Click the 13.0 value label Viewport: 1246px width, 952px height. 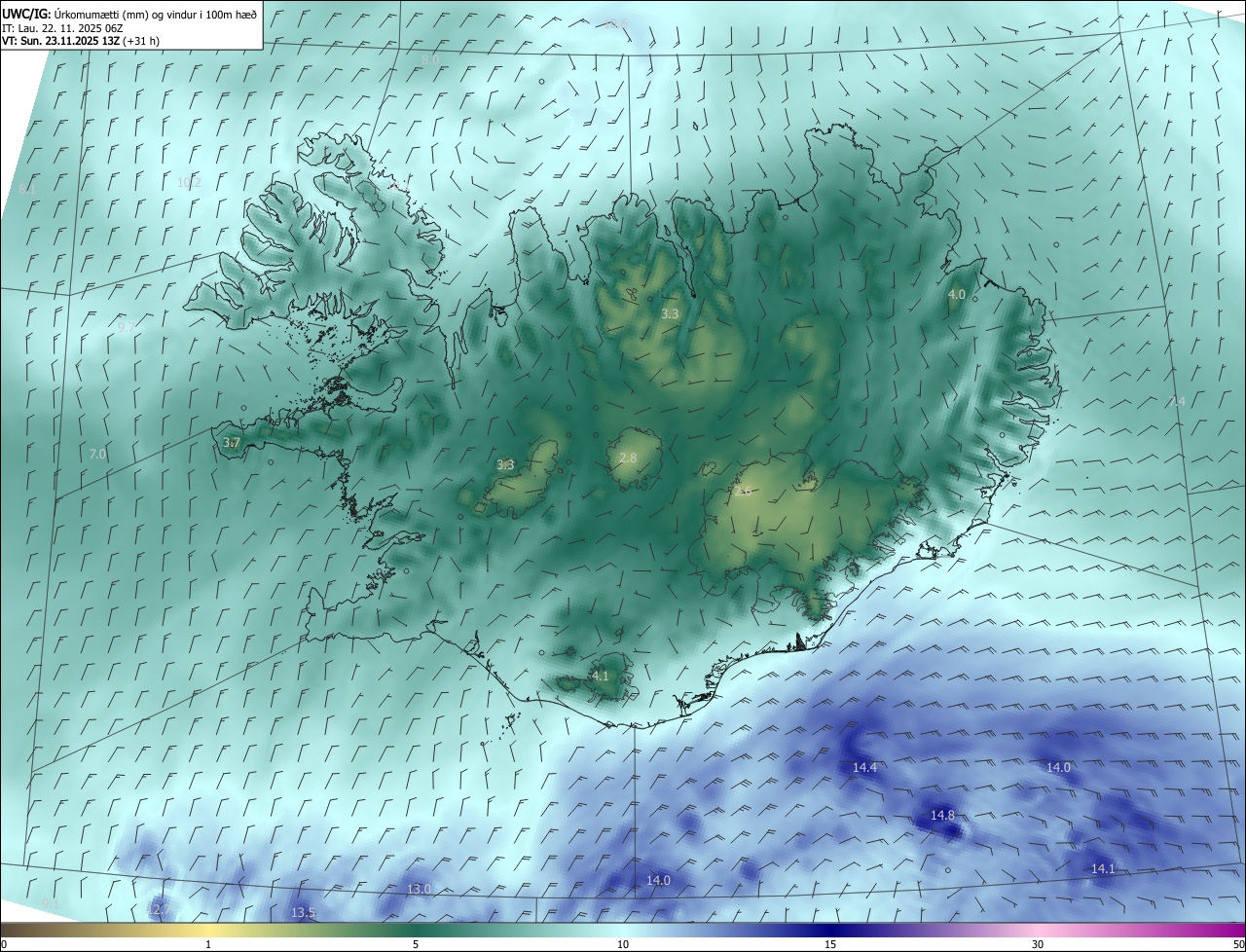pyautogui.click(x=419, y=889)
